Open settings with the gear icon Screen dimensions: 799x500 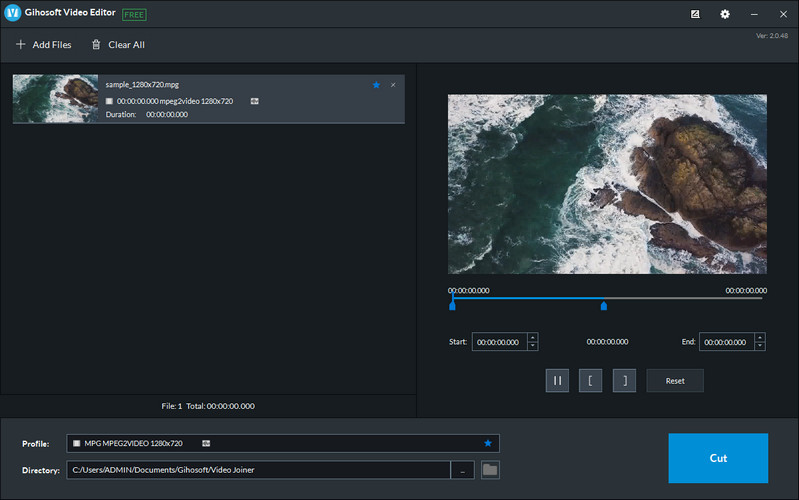pos(725,14)
